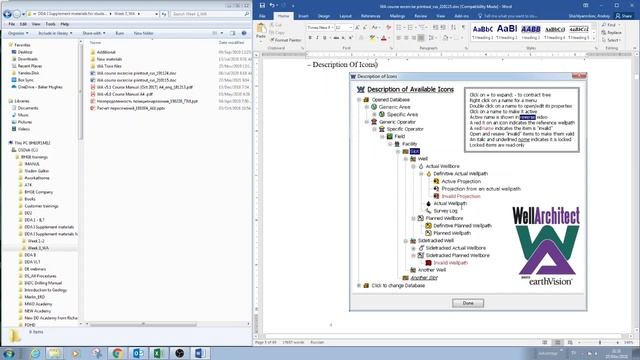Start a bulleted list
This screenshot has width=640, height=360.
[400, 27]
